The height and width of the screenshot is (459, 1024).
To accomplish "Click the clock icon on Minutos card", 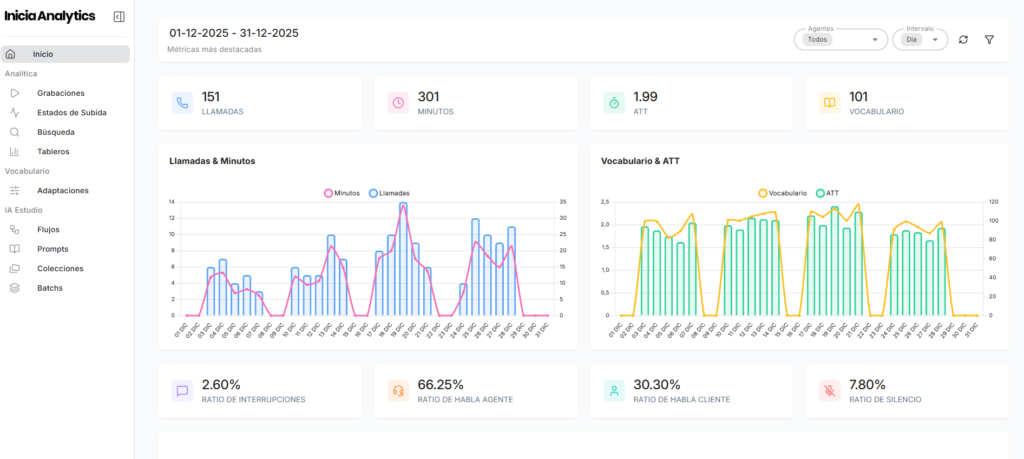I will coord(398,102).
